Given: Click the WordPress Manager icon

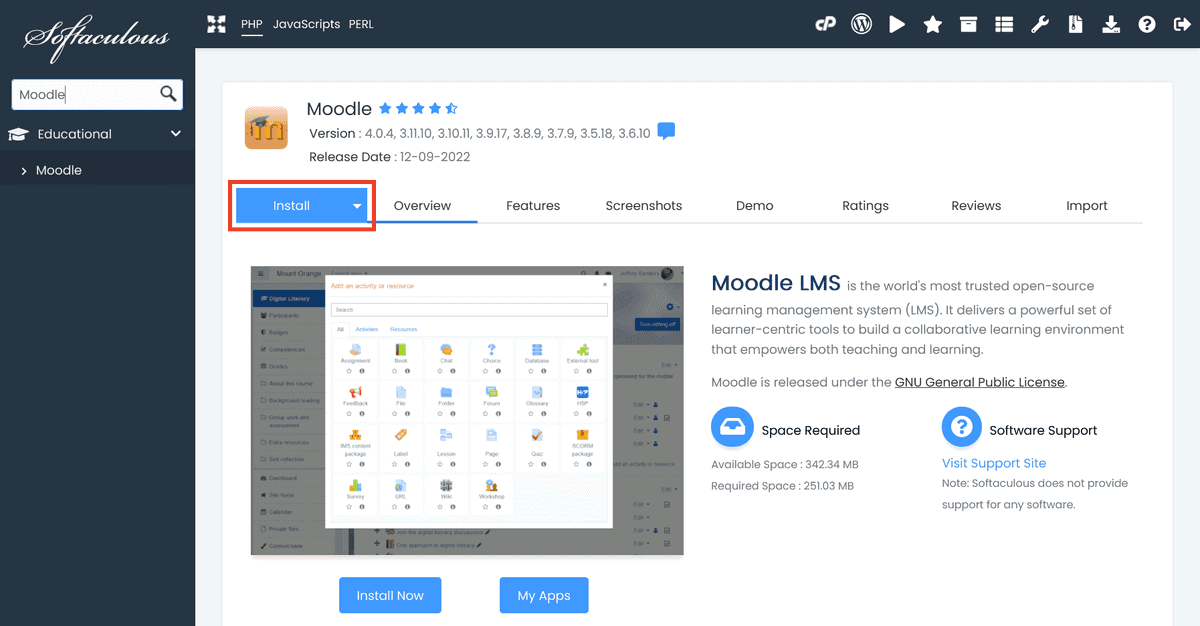Looking at the screenshot, I should click(x=861, y=23).
